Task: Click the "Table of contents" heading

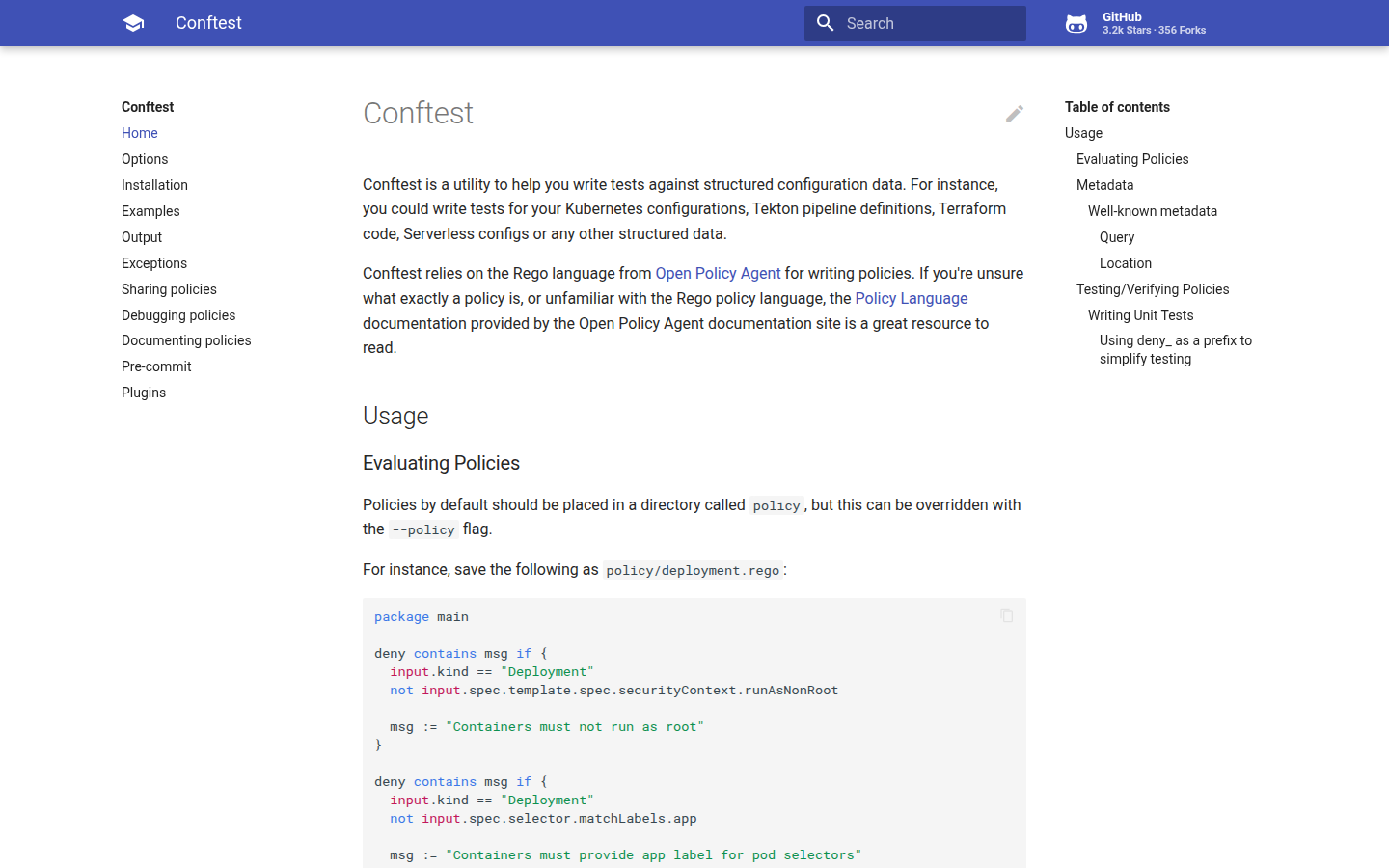Action: tap(1117, 107)
